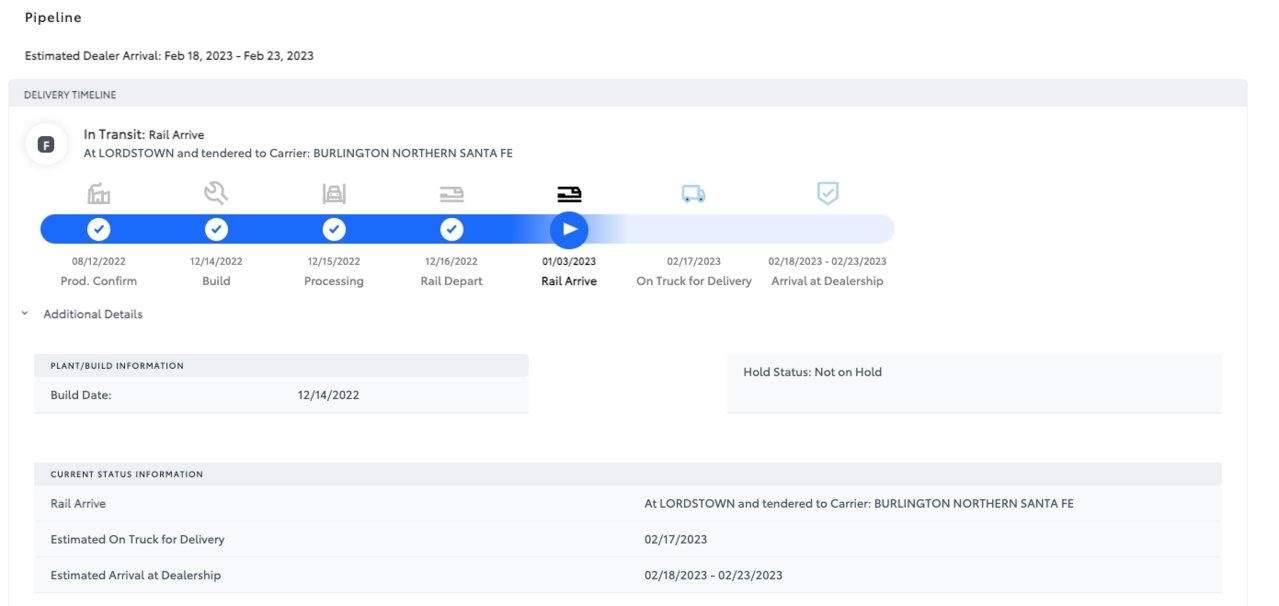The image size is (1279, 606).
Task: Click the Build stage checkmark marker
Action: click(216, 230)
